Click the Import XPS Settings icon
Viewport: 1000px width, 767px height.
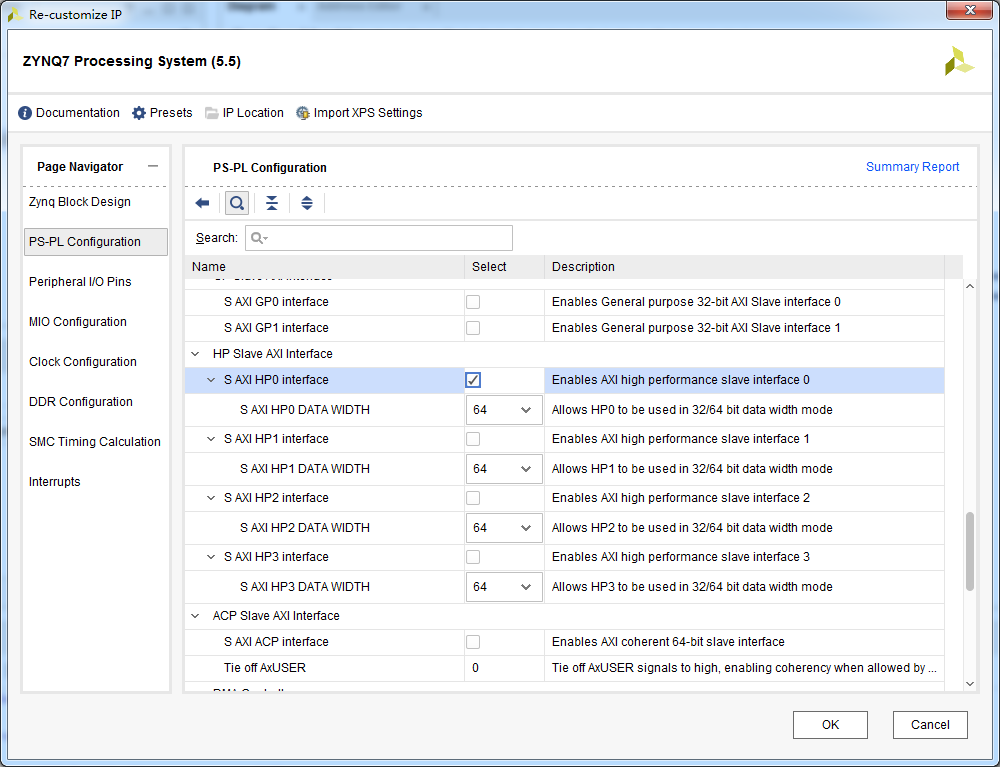click(303, 113)
